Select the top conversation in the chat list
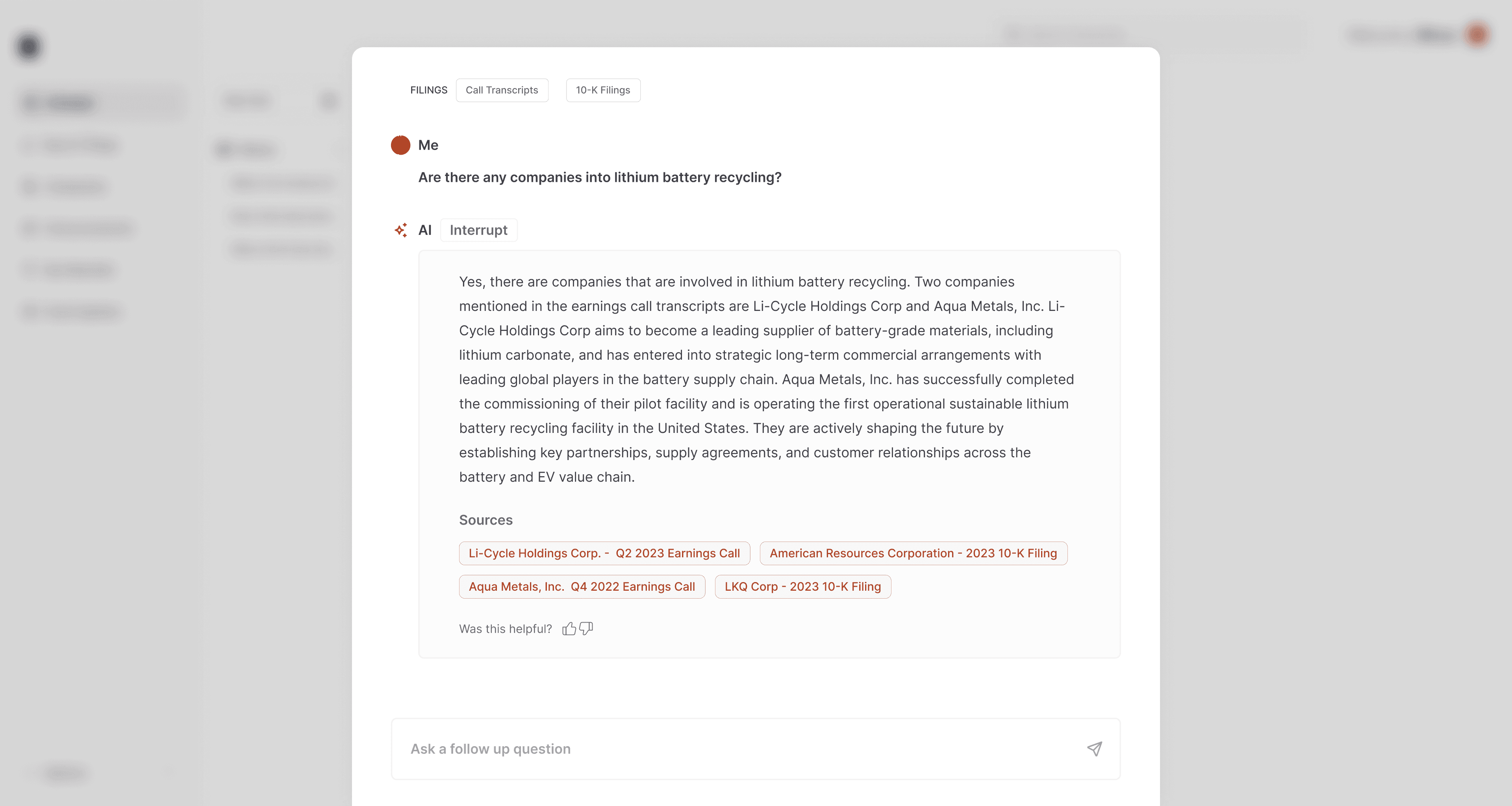This screenshot has width=1512, height=806. click(281, 183)
